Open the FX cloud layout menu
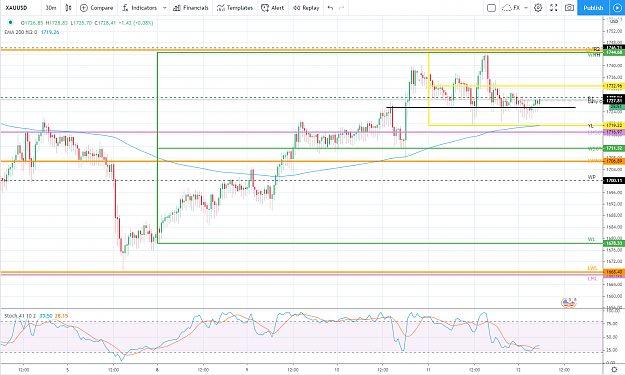The height and width of the screenshot is (375, 625). 512,8
